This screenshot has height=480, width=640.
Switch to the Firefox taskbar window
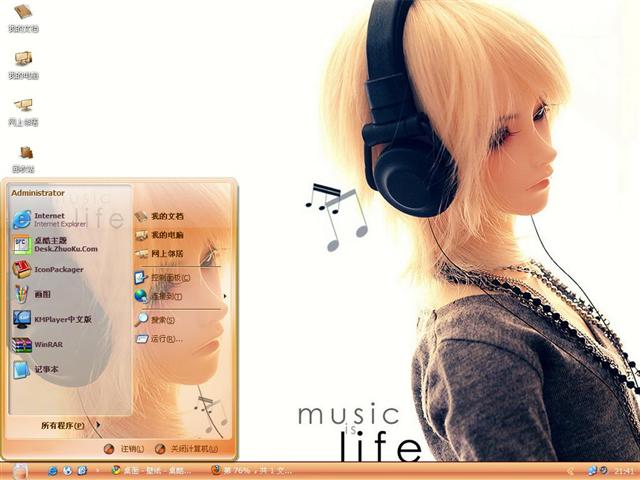pos(252,471)
